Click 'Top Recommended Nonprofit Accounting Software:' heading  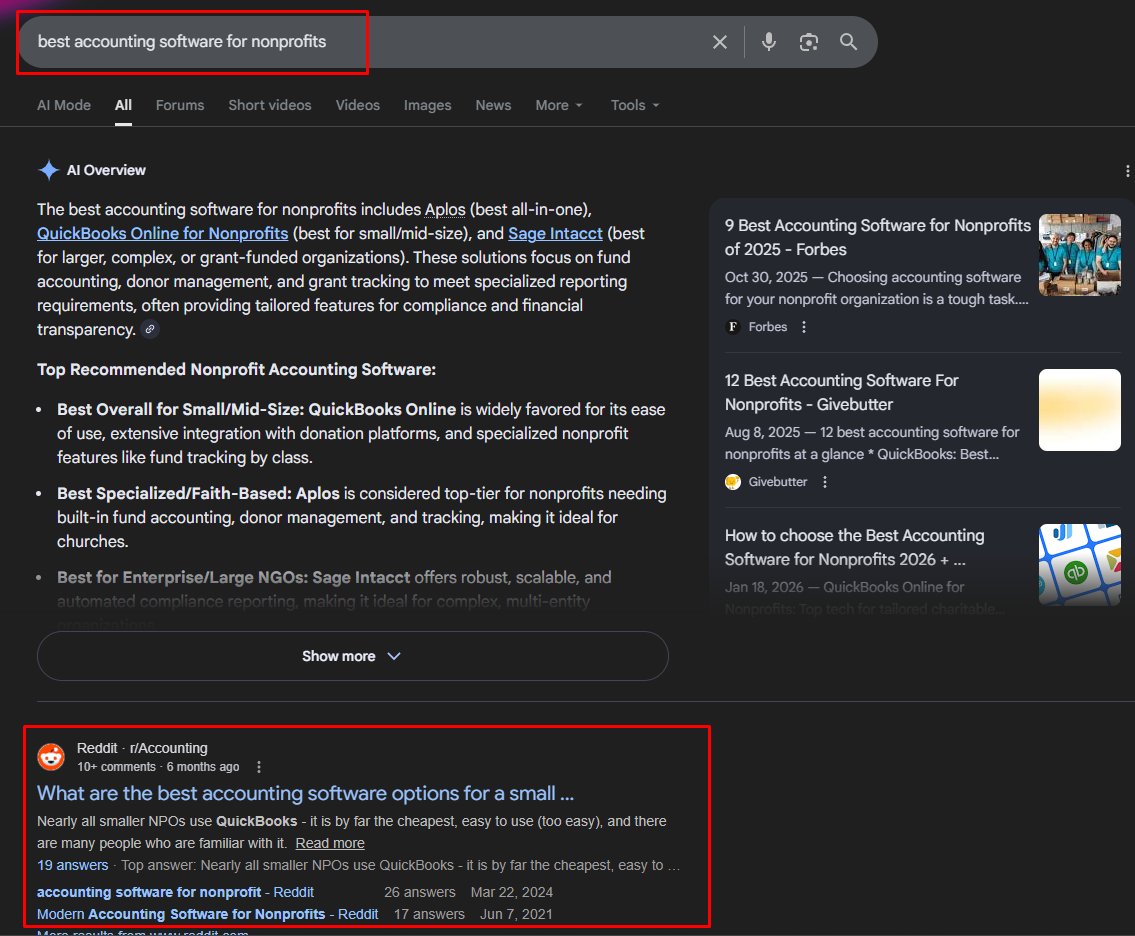click(x=236, y=369)
